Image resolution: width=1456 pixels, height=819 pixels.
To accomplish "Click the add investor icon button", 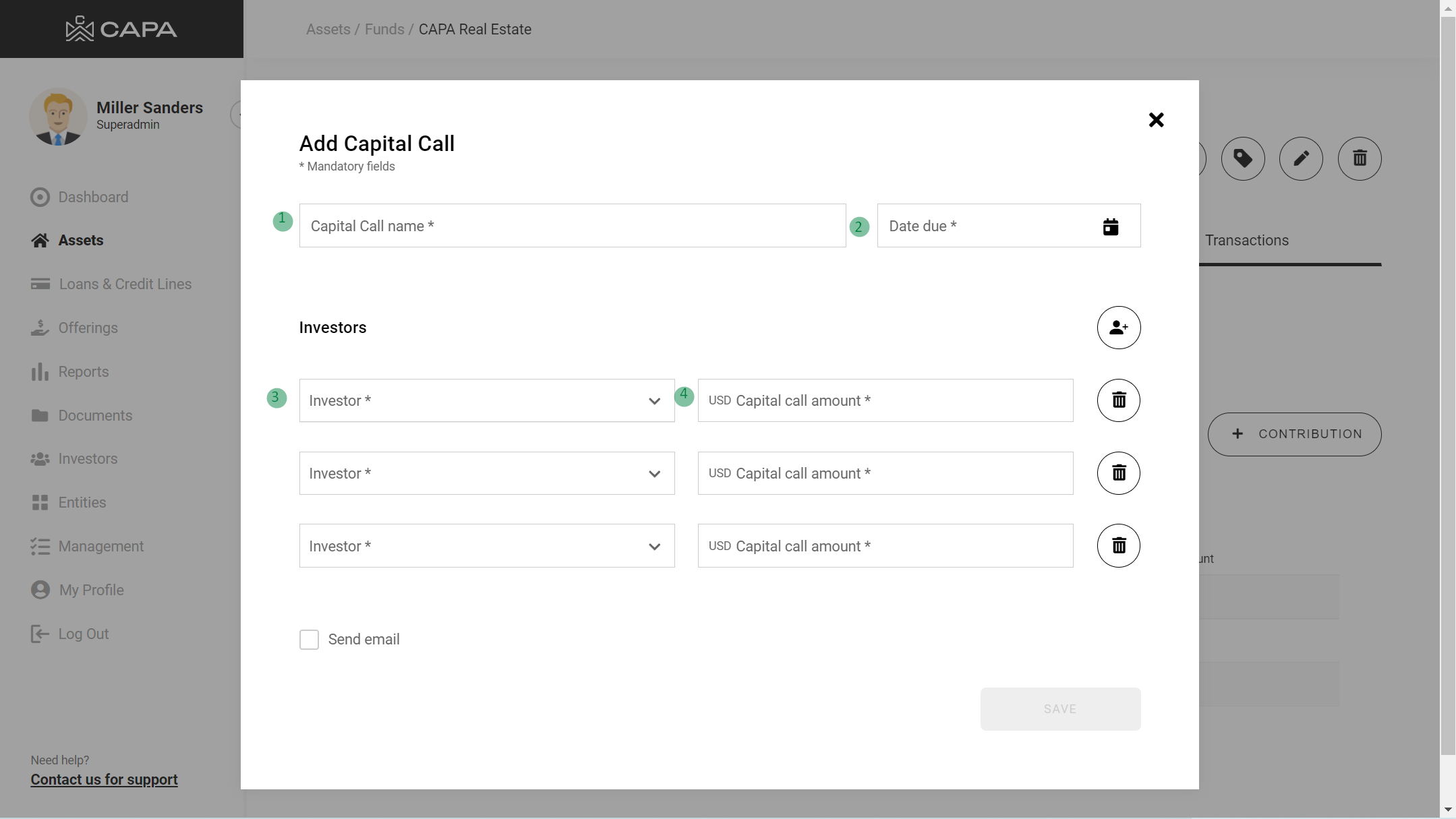I will [1118, 328].
